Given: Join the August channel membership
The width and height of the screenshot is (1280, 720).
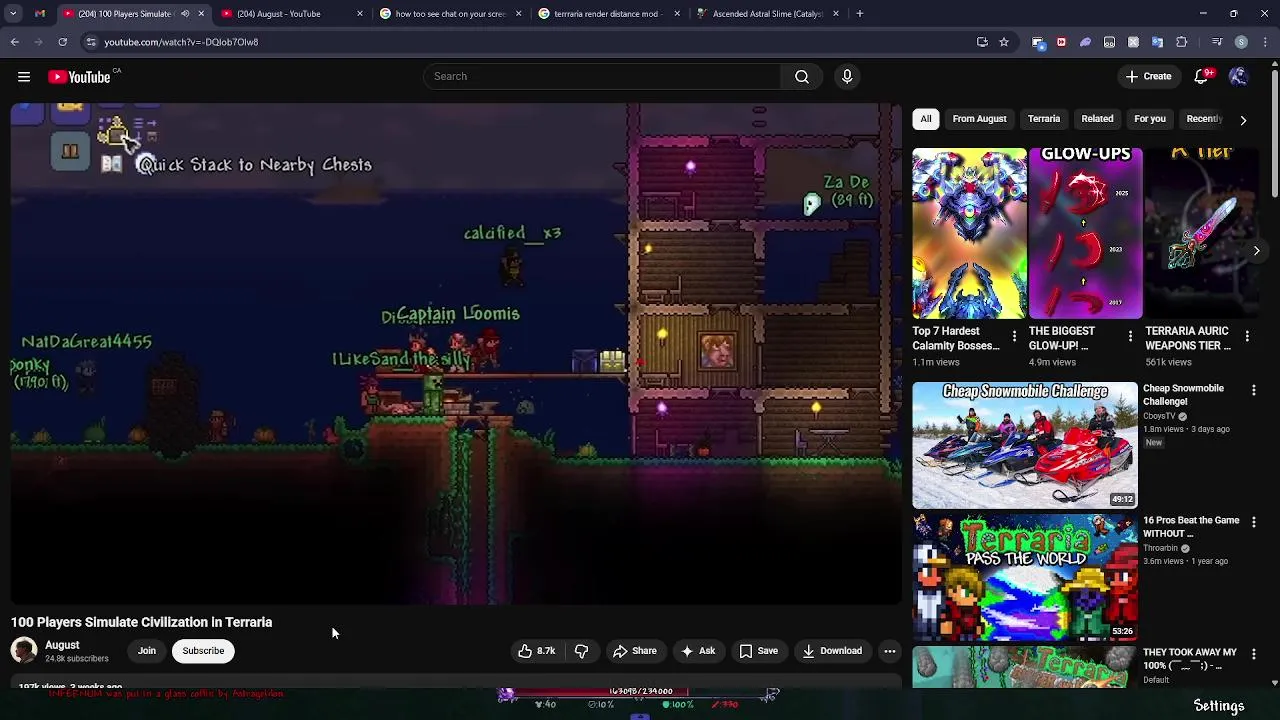Looking at the screenshot, I should (x=147, y=651).
